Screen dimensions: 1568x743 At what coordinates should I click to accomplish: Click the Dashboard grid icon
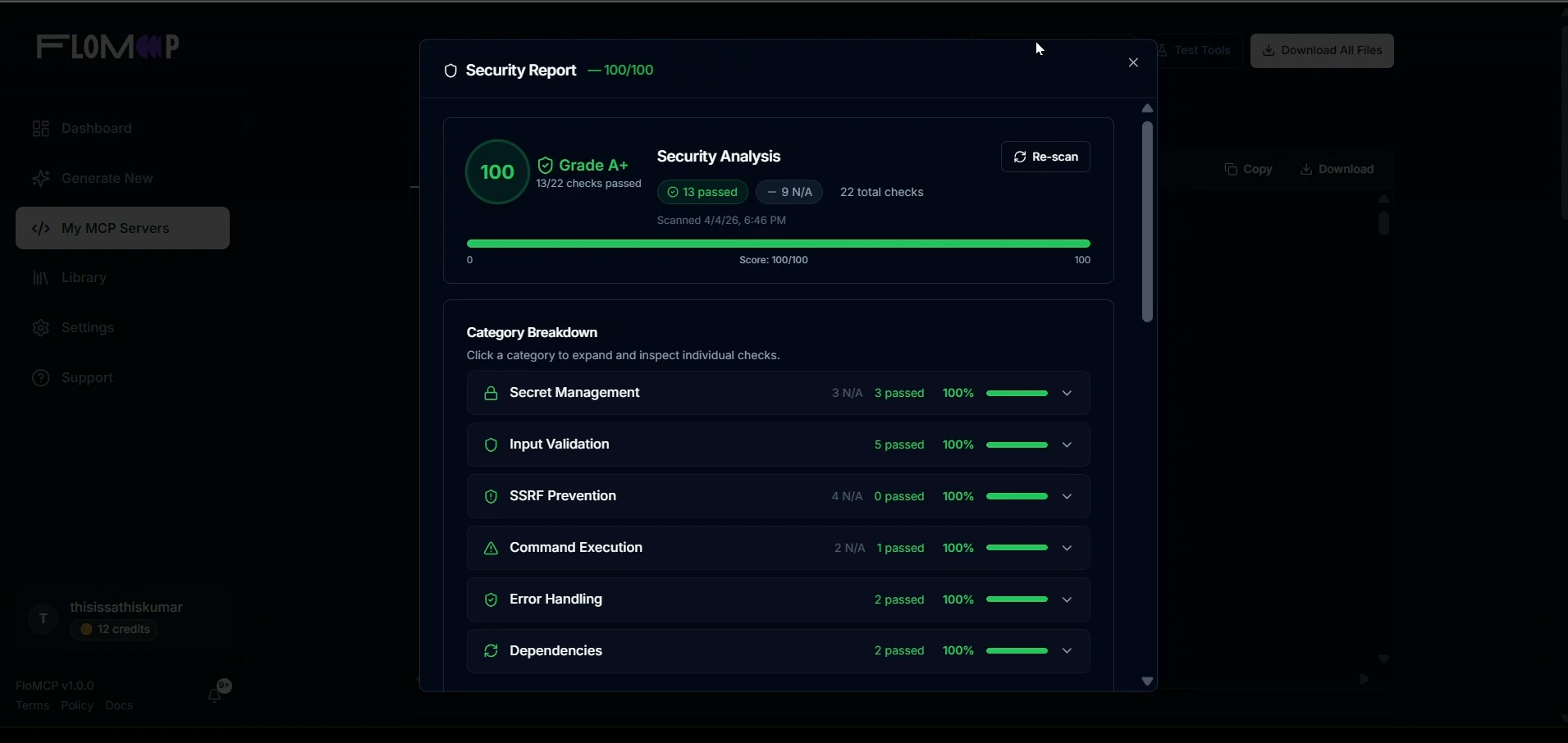click(x=40, y=129)
